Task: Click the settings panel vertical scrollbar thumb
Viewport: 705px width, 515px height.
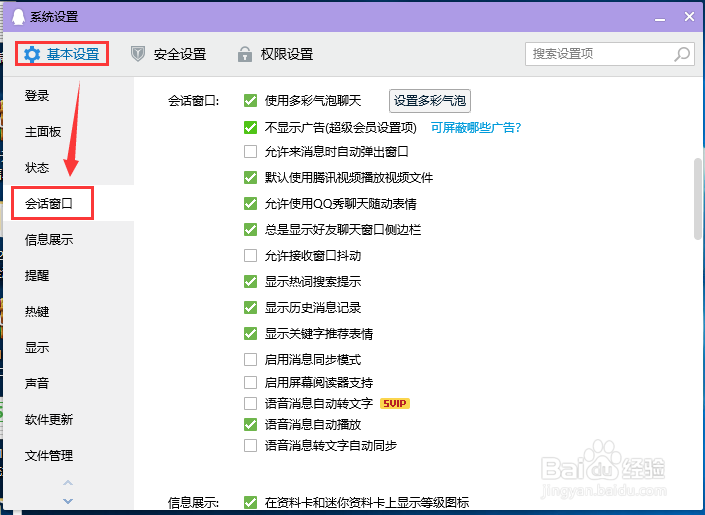Action: coord(698,199)
